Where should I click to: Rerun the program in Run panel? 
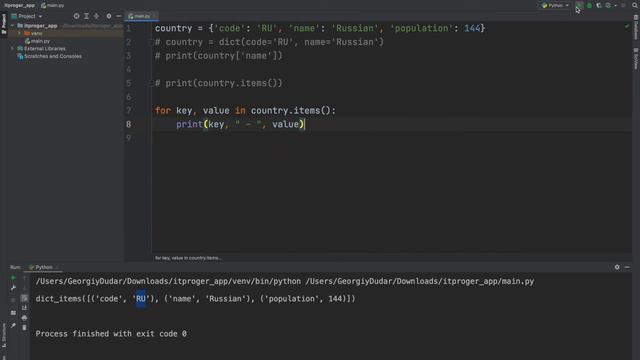(13, 278)
